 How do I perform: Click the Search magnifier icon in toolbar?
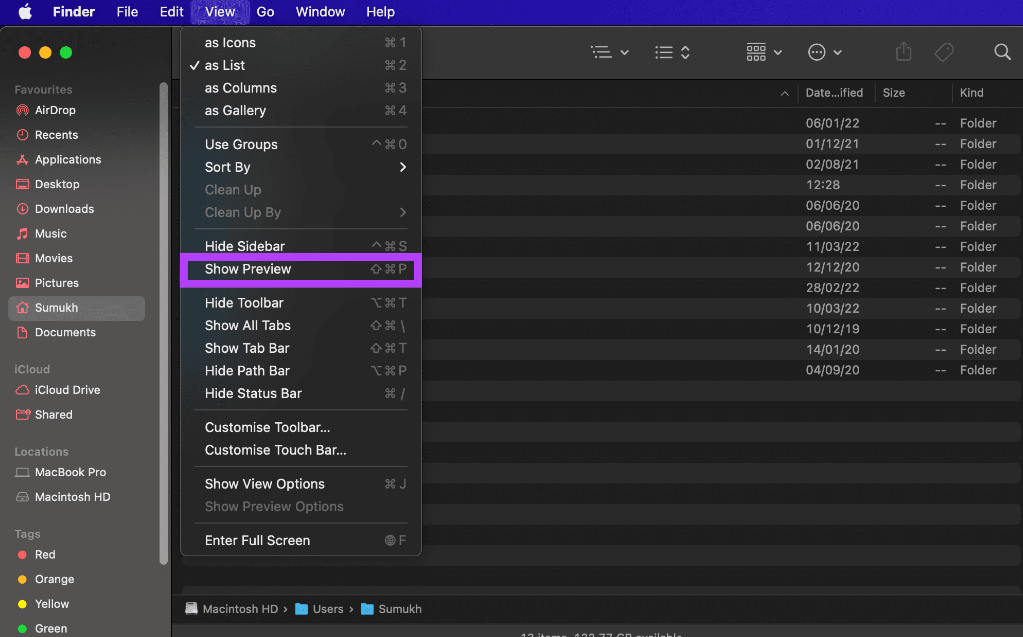pos(1002,52)
